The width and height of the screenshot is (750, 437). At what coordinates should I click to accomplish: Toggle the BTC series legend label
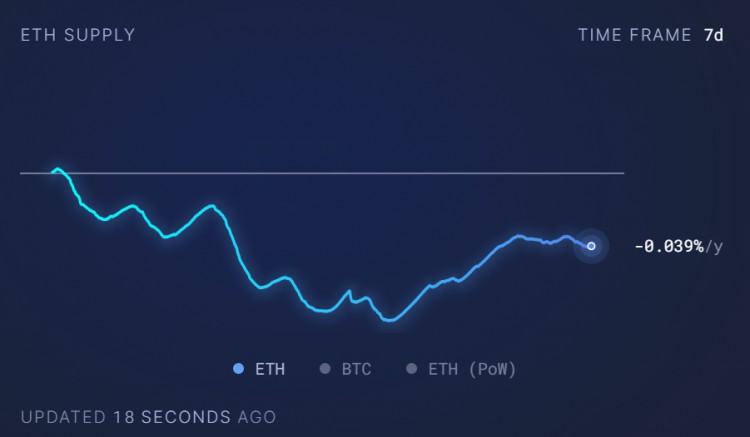(356, 369)
